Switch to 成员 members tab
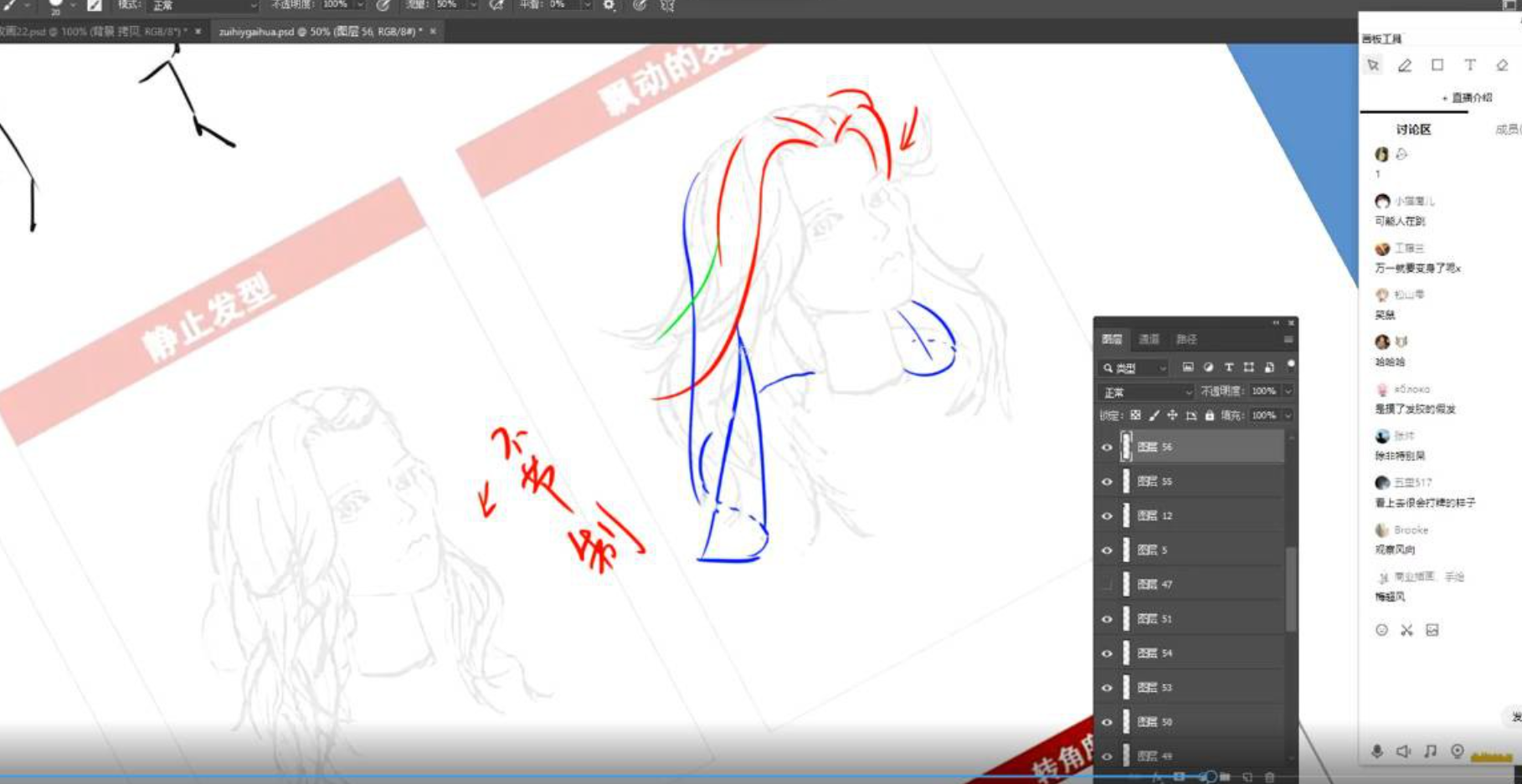 1508,129
